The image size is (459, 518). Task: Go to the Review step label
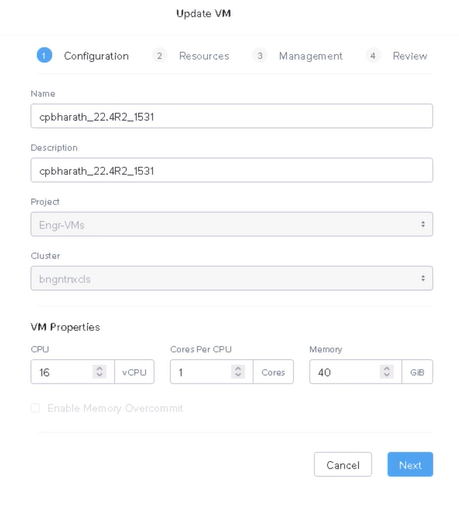click(x=410, y=56)
